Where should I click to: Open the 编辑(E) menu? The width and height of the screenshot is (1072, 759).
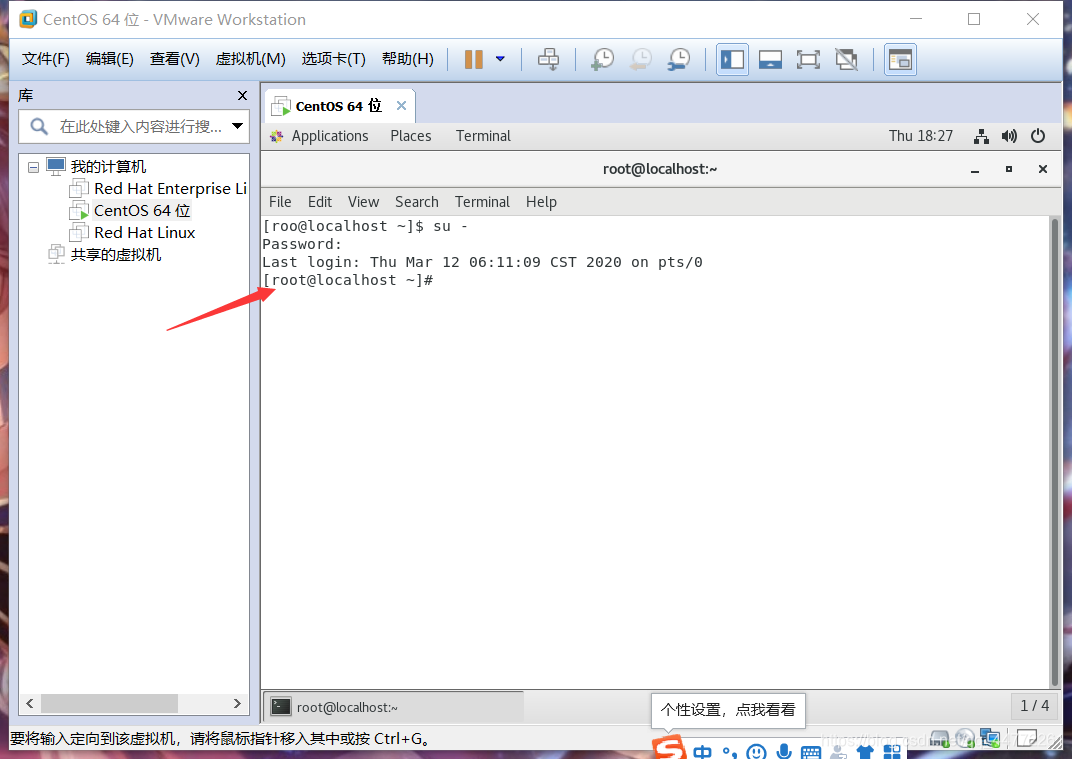click(x=109, y=59)
